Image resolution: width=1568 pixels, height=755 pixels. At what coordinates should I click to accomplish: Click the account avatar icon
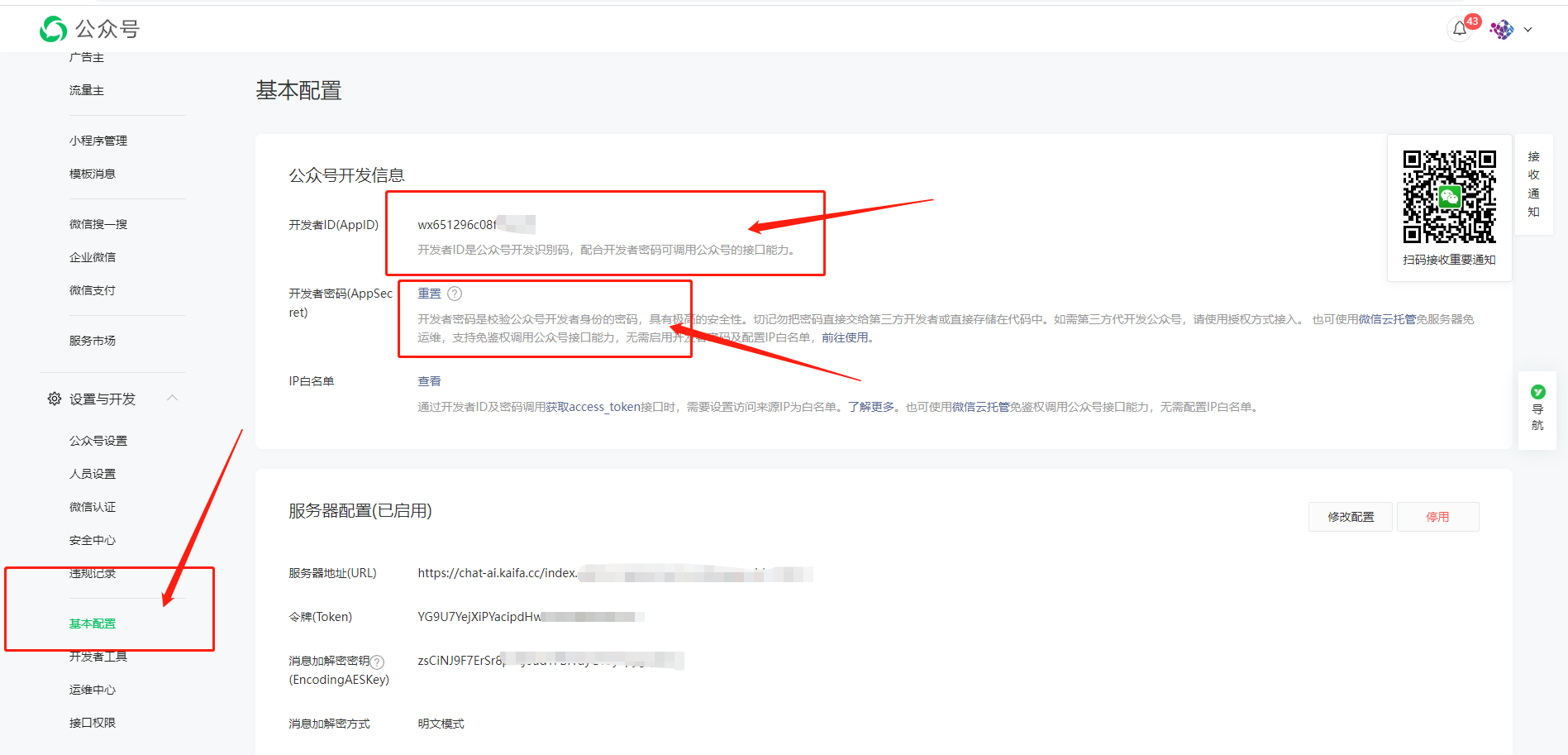[x=1502, y=30]
